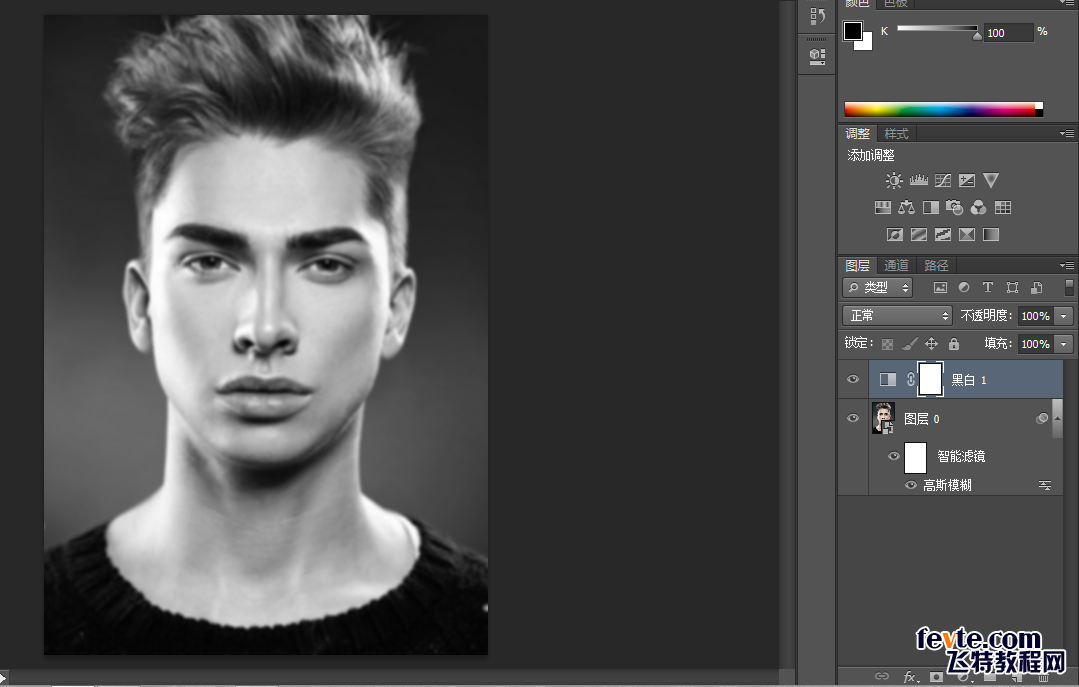This screenshot has height=687, width=1079.
Task: Add a Posterize adjustment layer
Action: click(919, 235)
